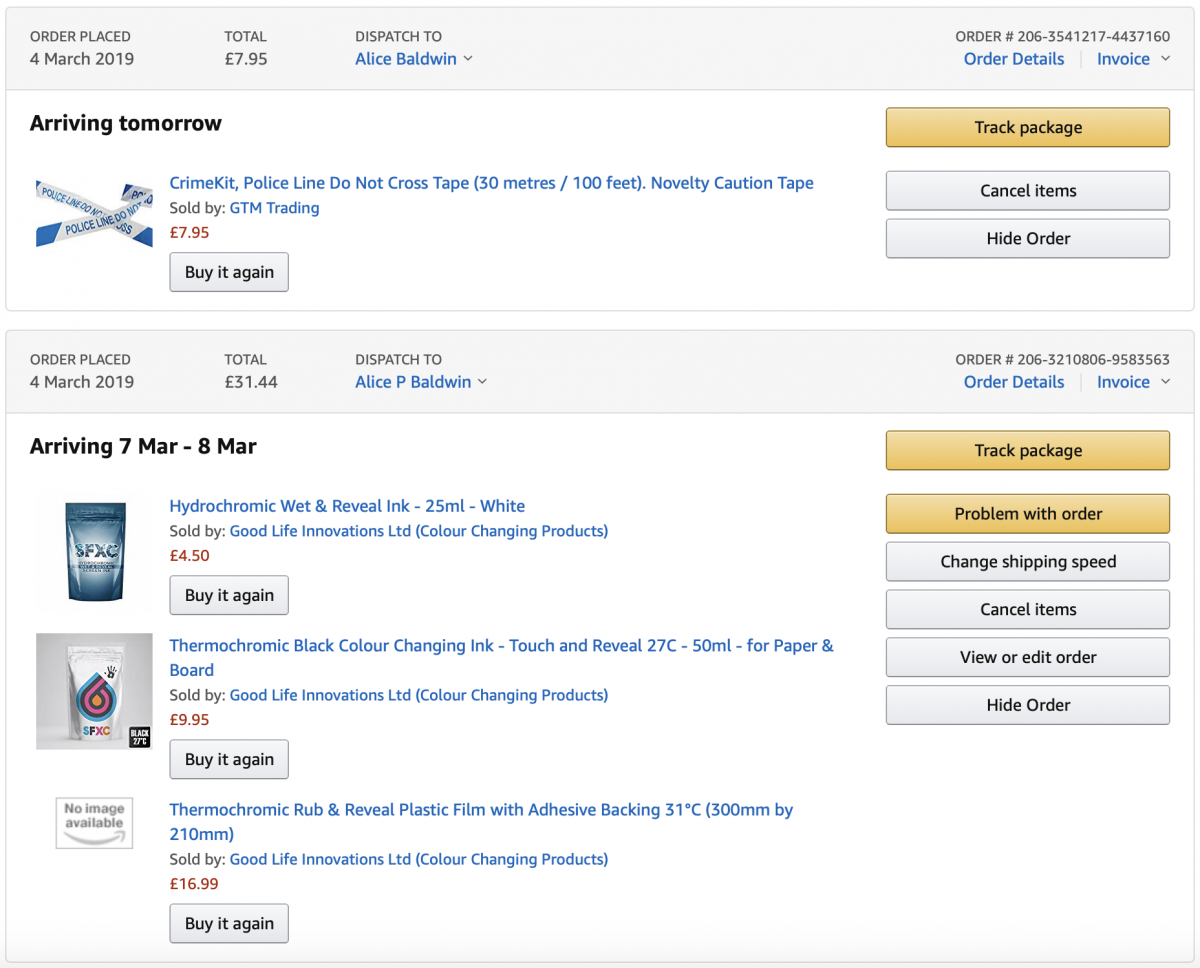Expand the Alice Baldwin dispatch dropdown
This screenshot has height=968, width=1200.
pos(414,59)
